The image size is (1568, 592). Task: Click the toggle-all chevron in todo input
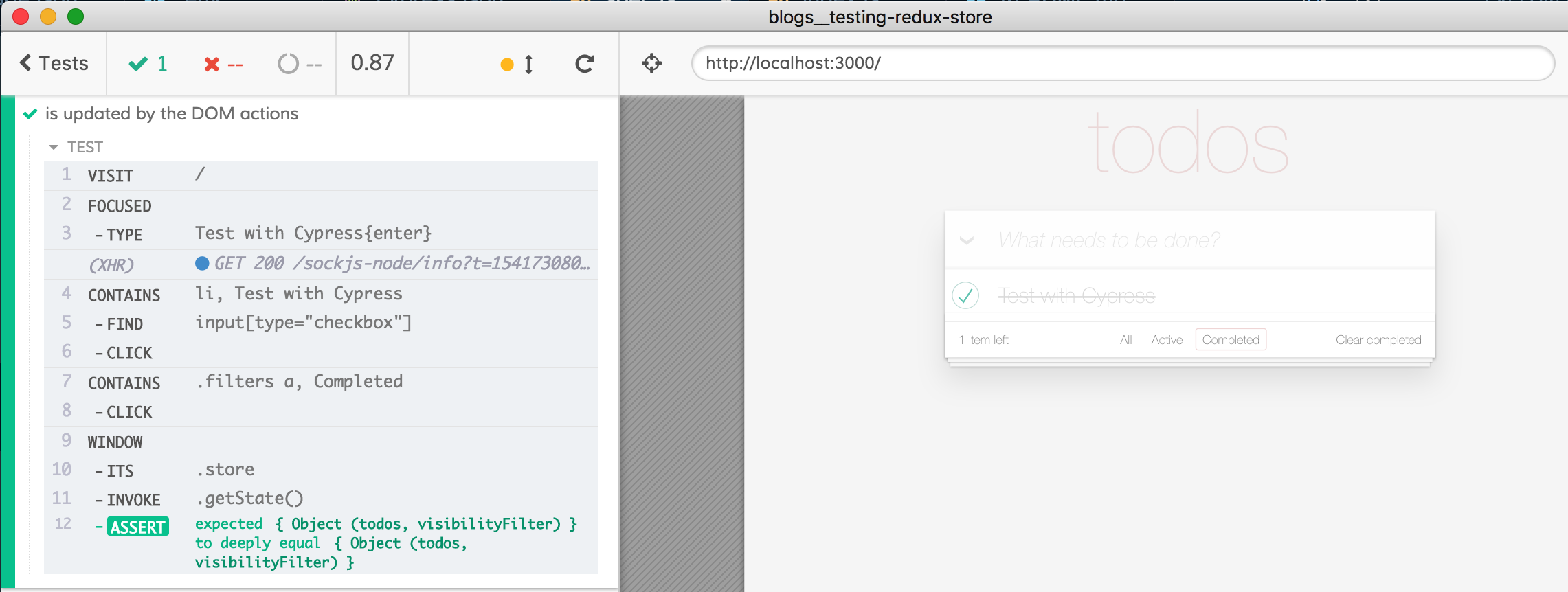[x=967, y=240]
